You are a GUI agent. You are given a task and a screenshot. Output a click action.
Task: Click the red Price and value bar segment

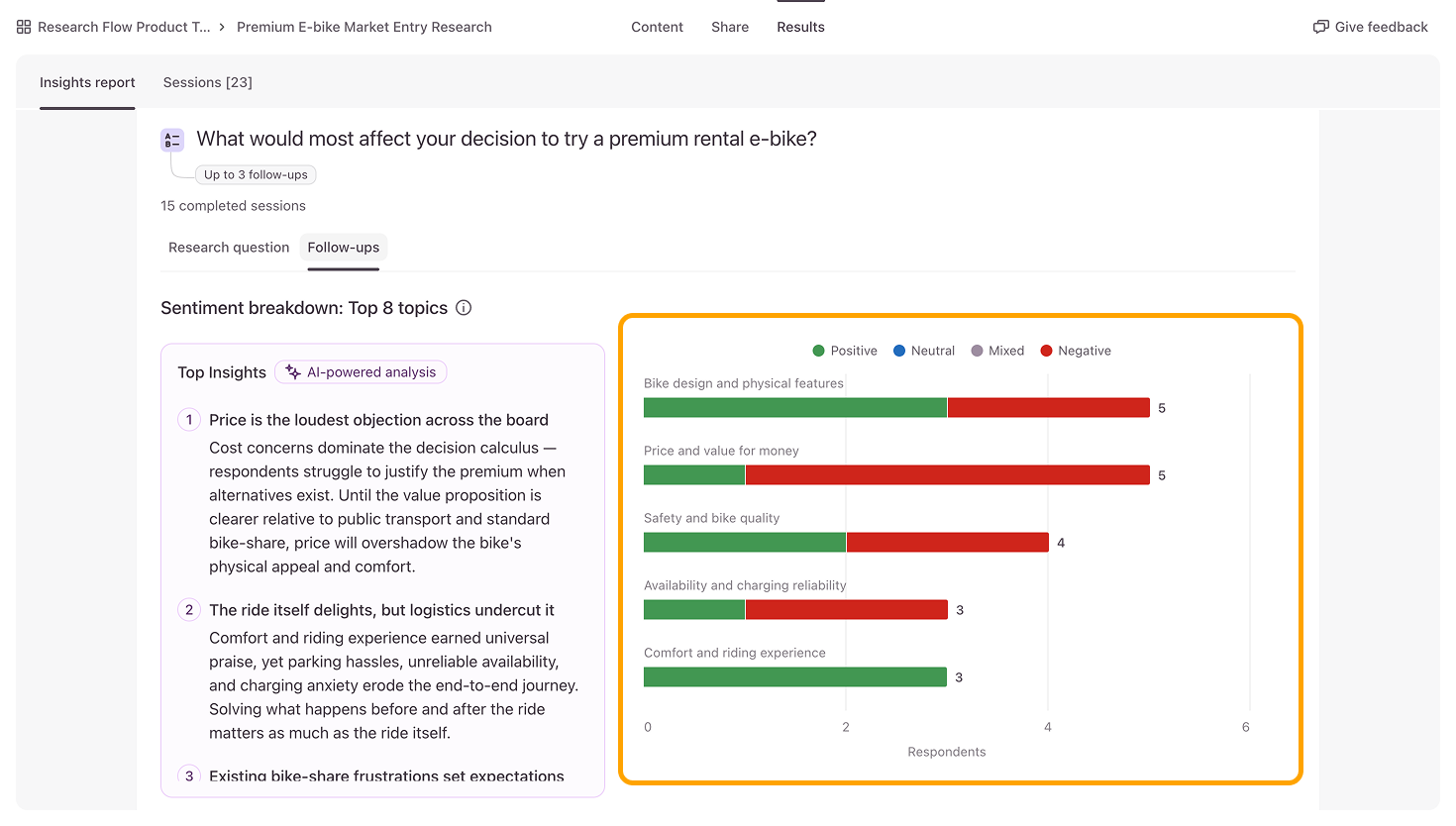pos(948,475)
